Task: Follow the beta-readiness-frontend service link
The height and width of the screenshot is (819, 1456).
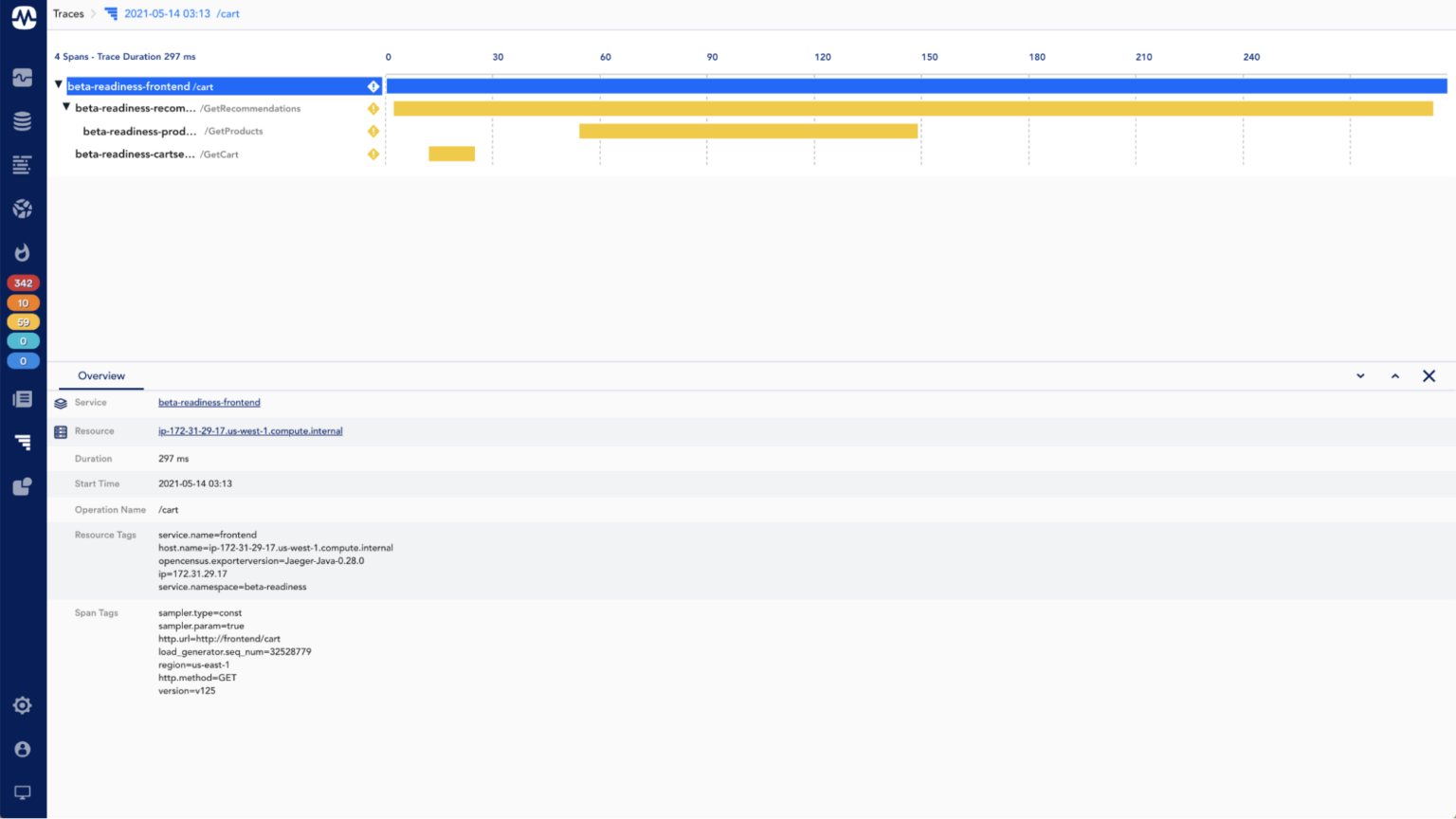Action: (209, 402)
